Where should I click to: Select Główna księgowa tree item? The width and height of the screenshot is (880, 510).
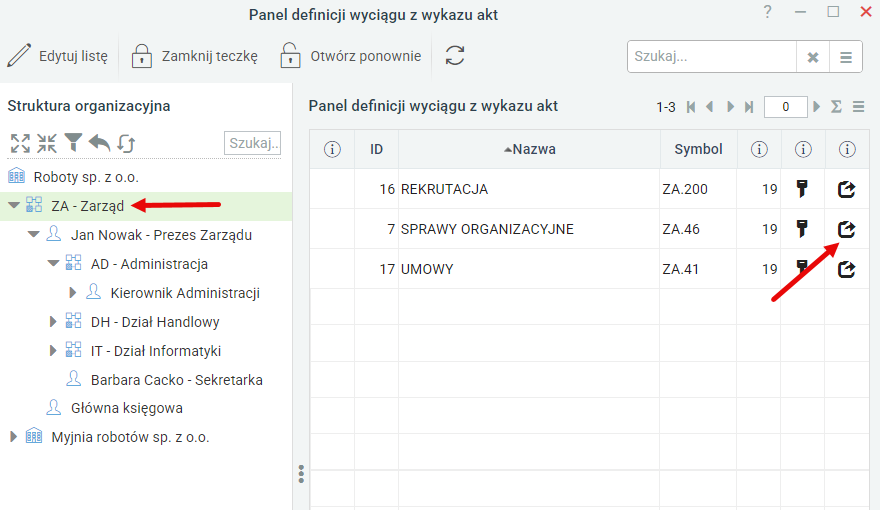tap(126, 408)
